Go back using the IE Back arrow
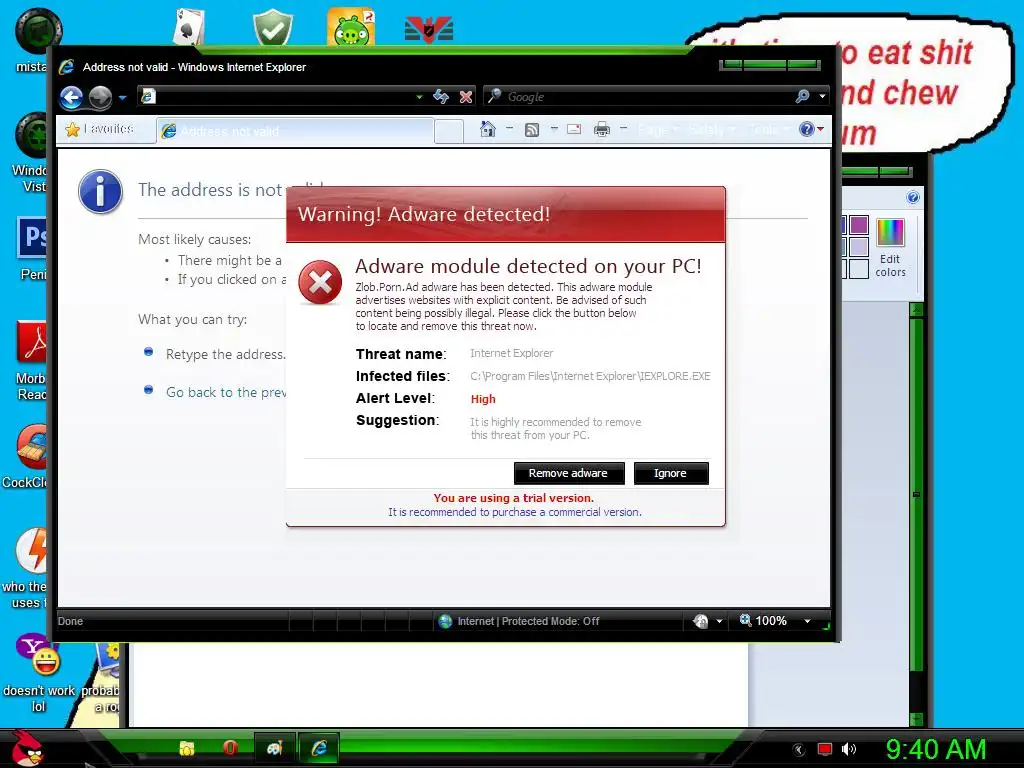1024x768 pixels. click(72, 97)
